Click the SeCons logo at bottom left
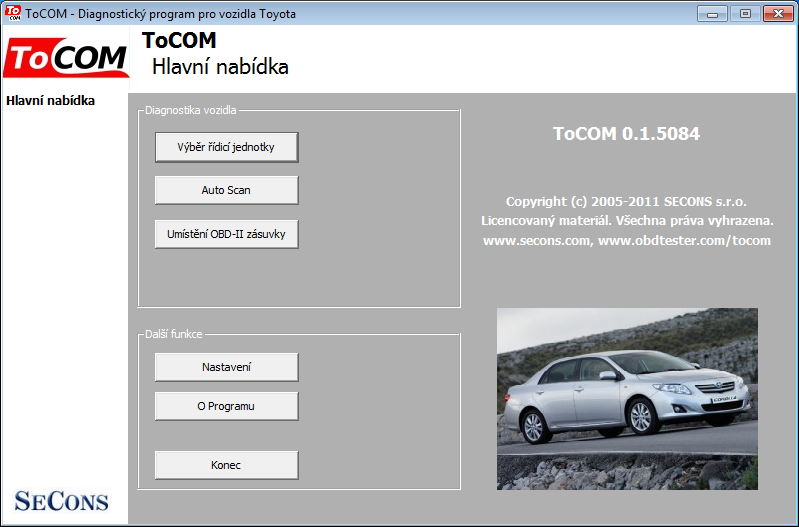 point(62,500)
